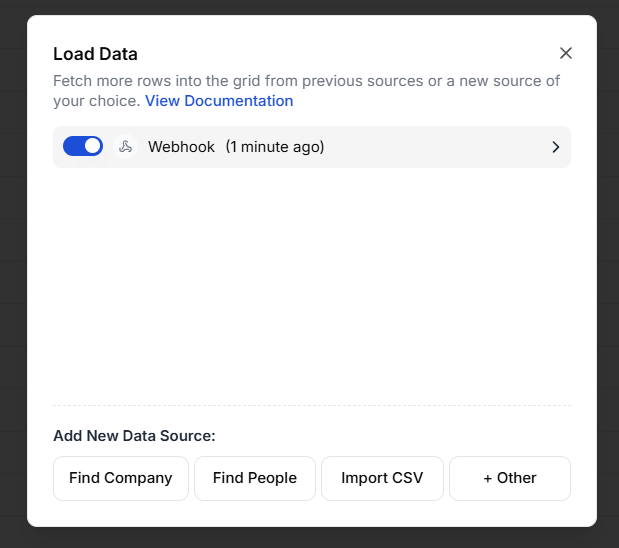
Task: Click the dashed divider line
Action: [312, 405]
